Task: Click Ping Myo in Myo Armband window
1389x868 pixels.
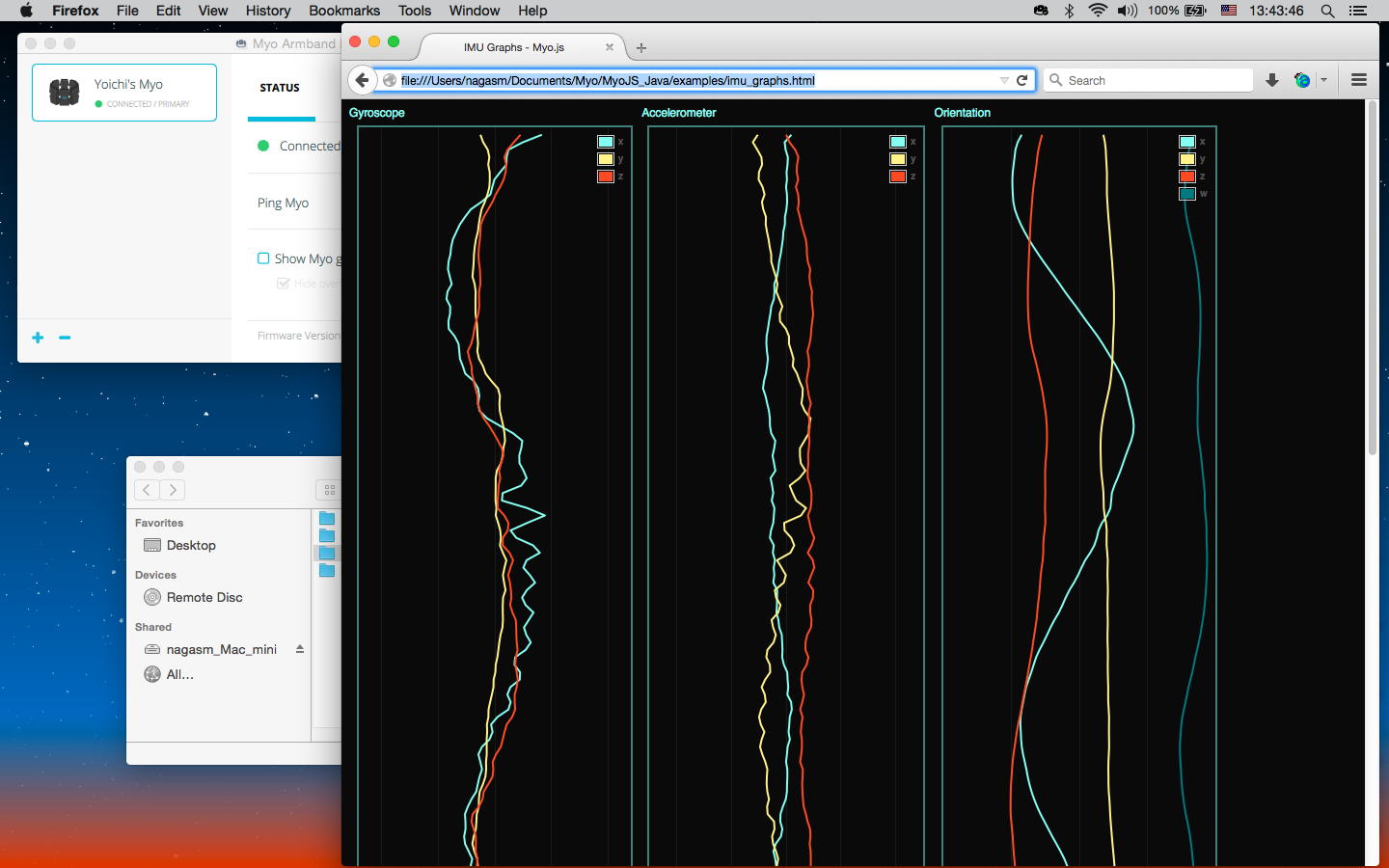Action: tap(283, 203)
